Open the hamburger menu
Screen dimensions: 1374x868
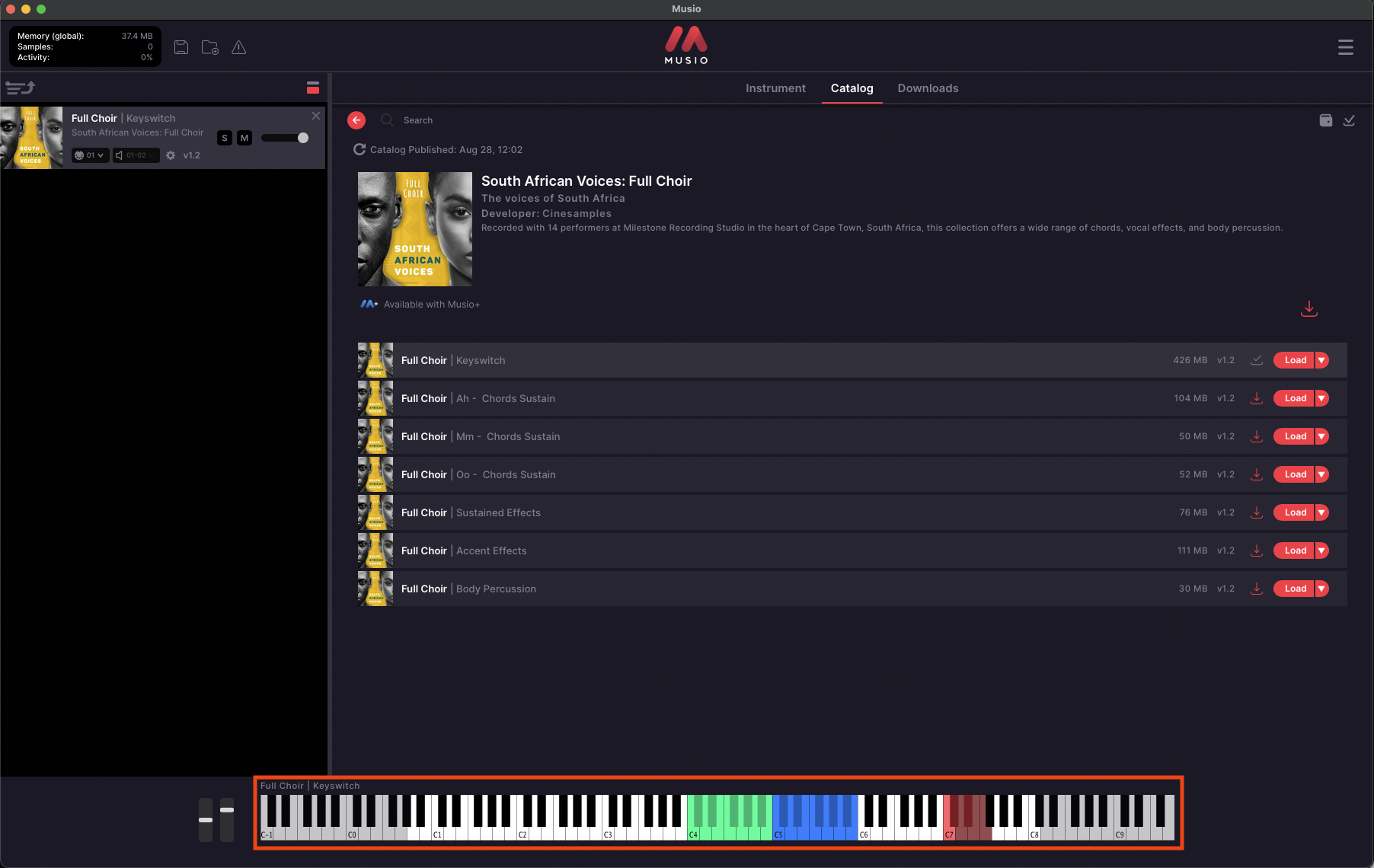(x=1346, y=47)
